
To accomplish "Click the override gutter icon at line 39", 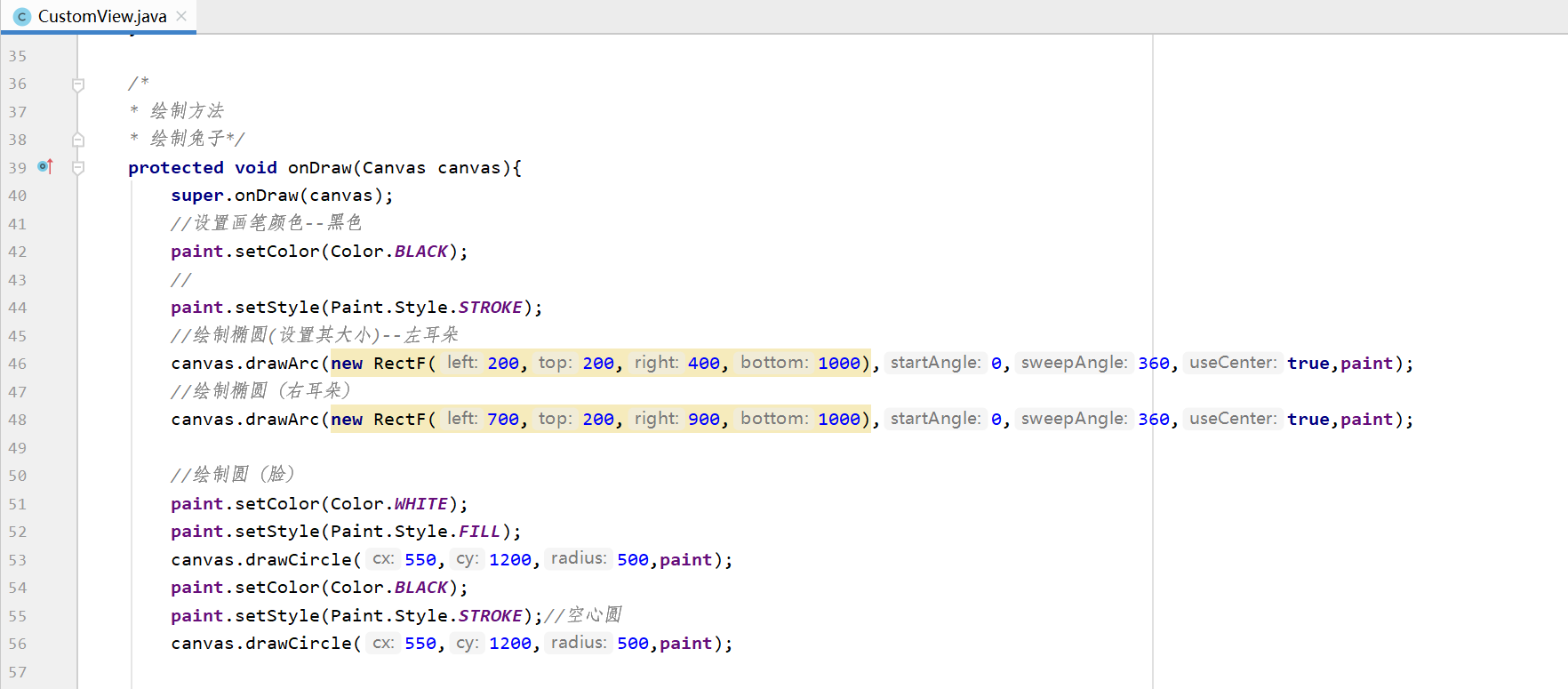I will point(45,166).
